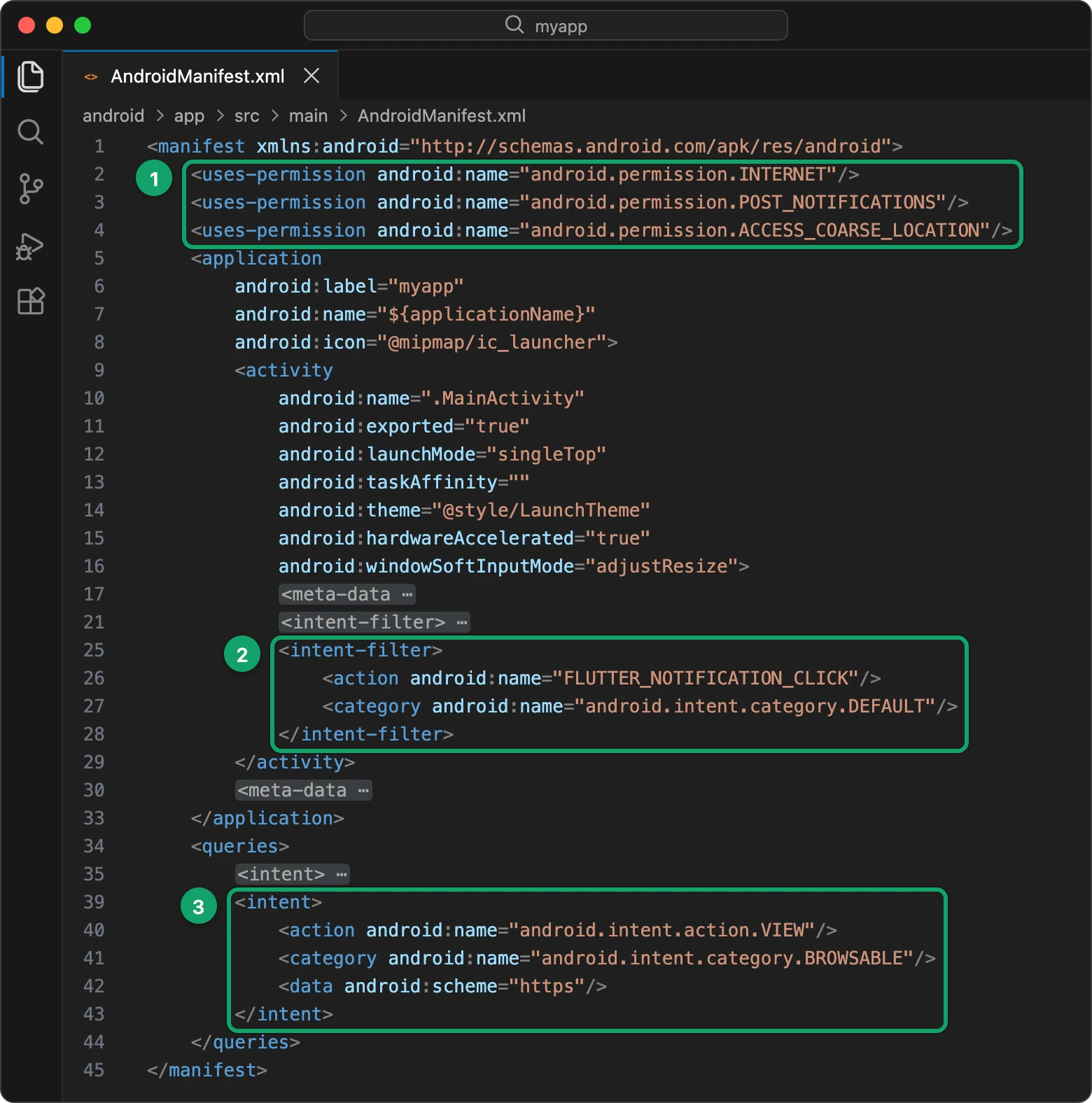Select the AndroidManifest.xml editor tab

tap(200, 76)
